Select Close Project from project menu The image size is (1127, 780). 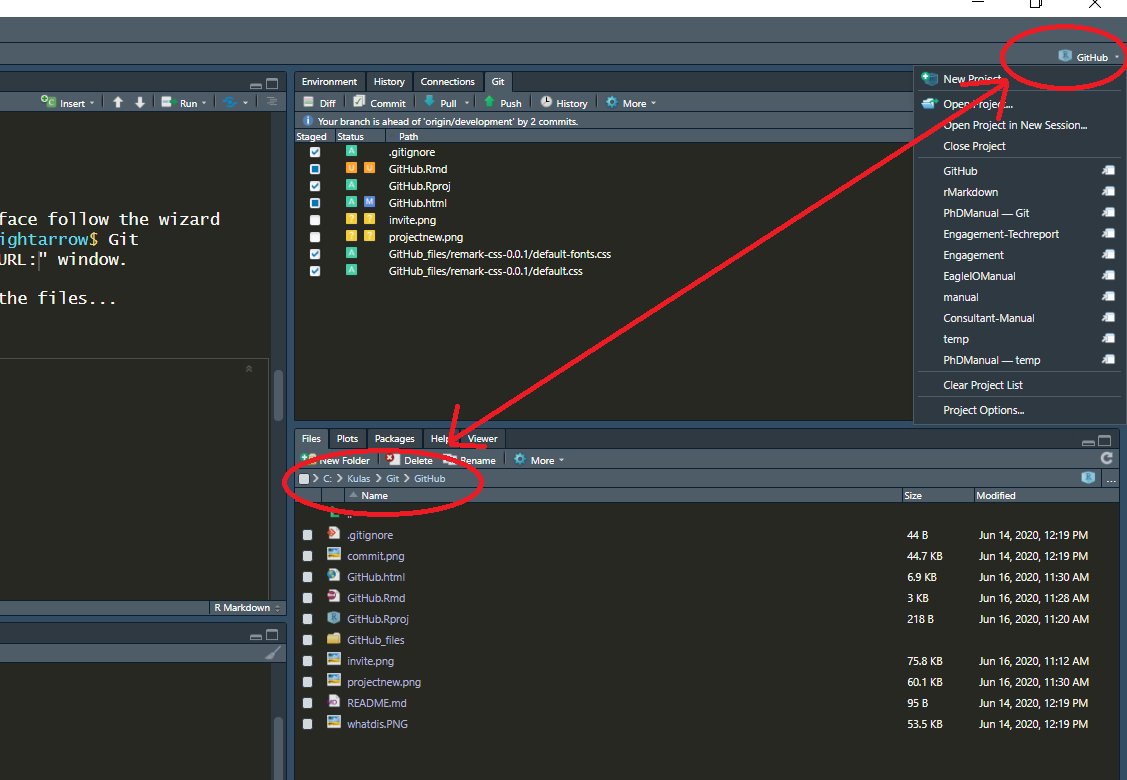[x=974, y=146]
